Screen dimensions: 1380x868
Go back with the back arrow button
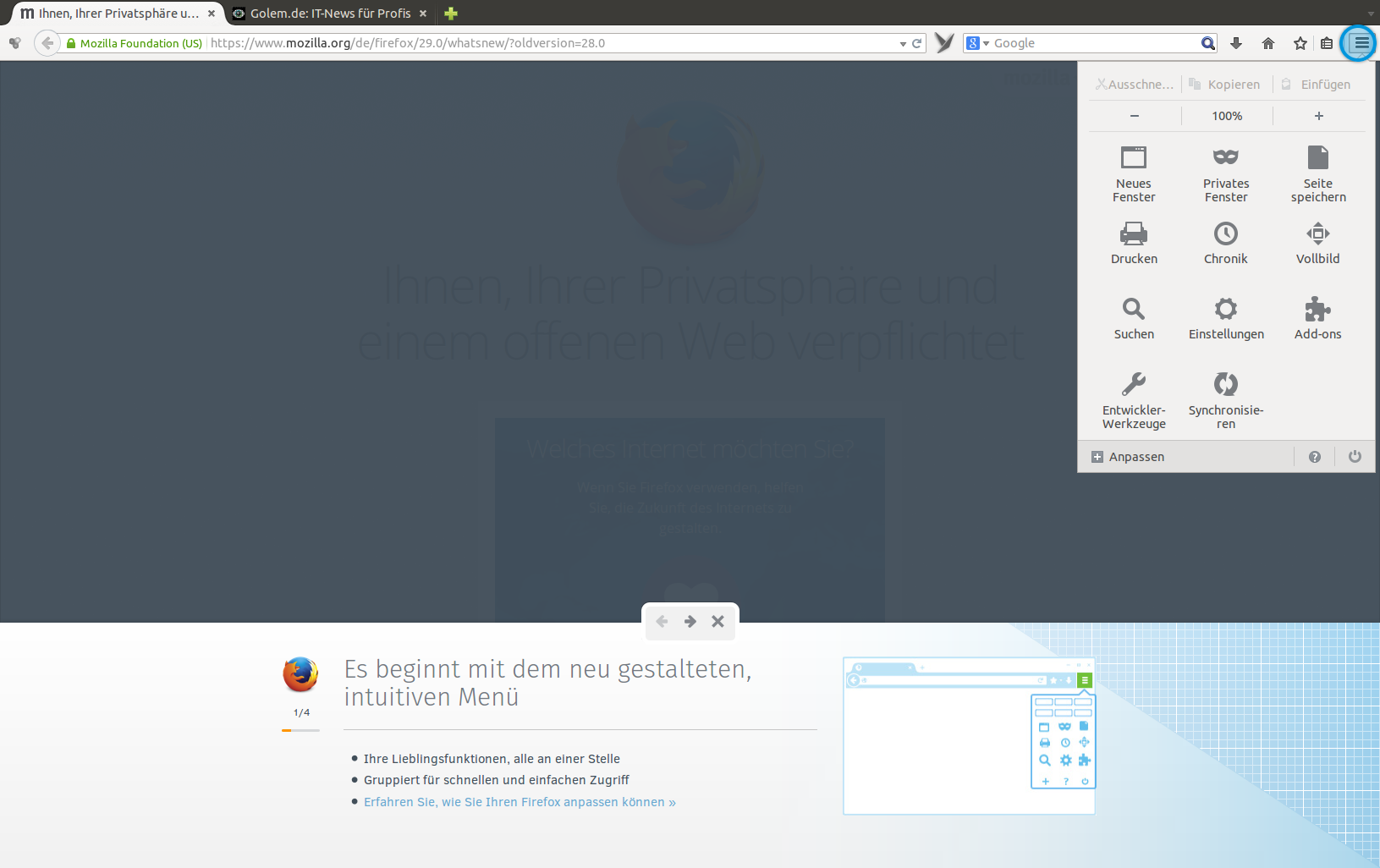(47, 43)
